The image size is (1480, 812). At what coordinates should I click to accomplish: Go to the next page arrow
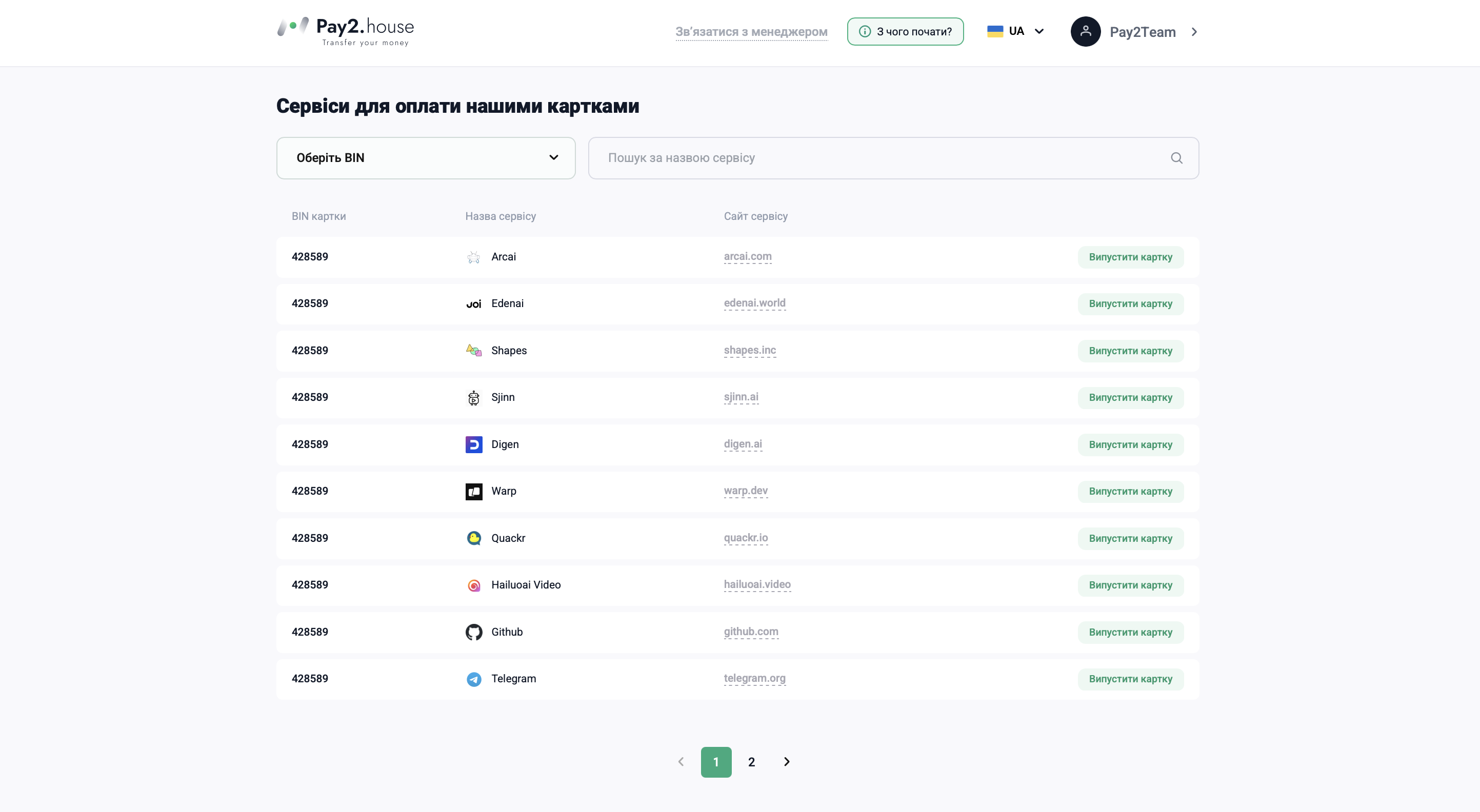tap(787, 761)
